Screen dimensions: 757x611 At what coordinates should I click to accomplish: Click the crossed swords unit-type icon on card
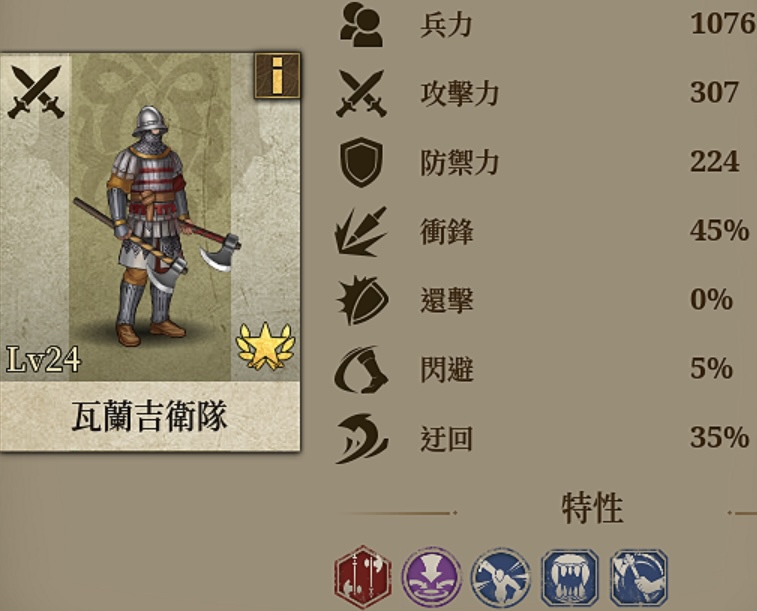pyautogui.click(x=35, y=92)
